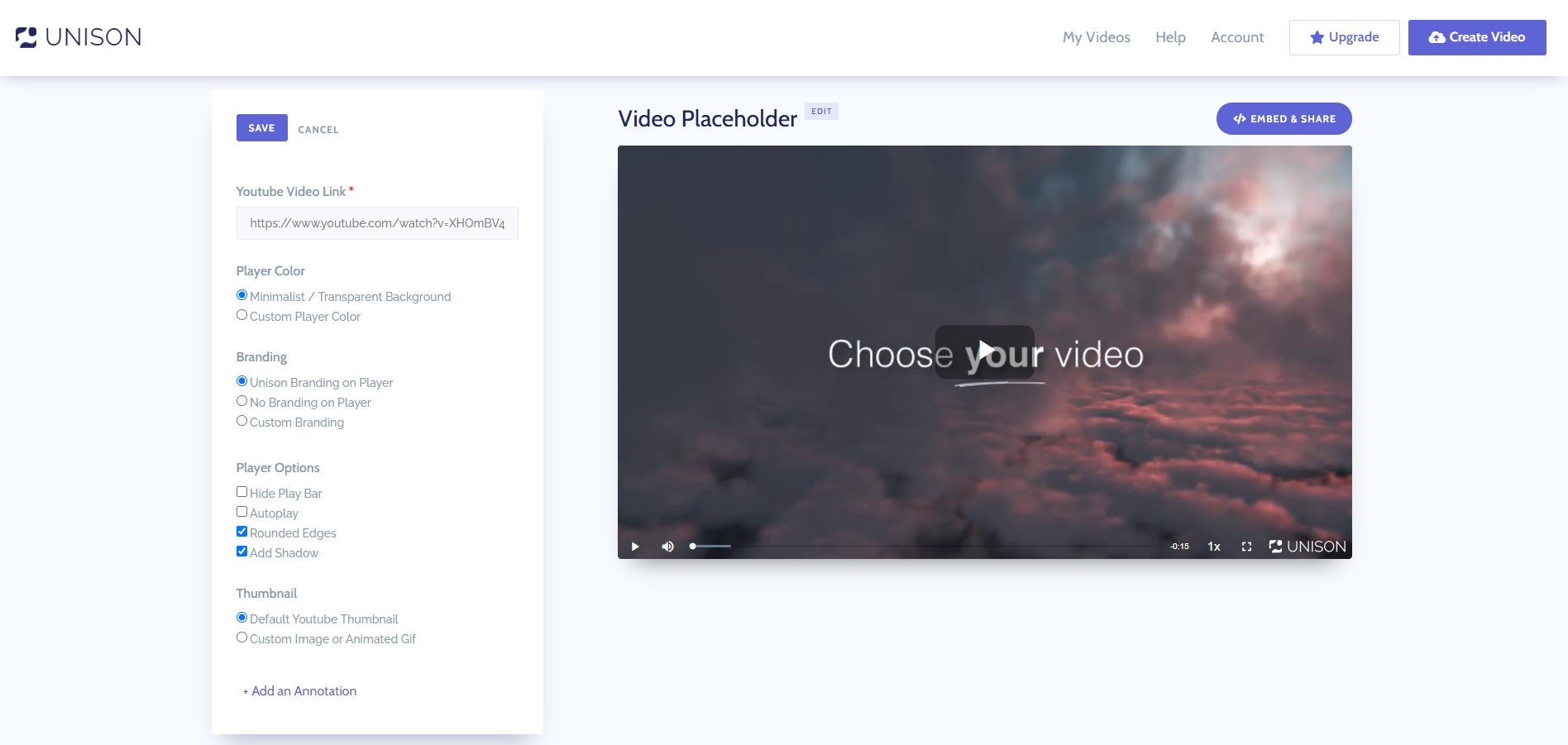Open Embed & Share options

pos(1283,118)
